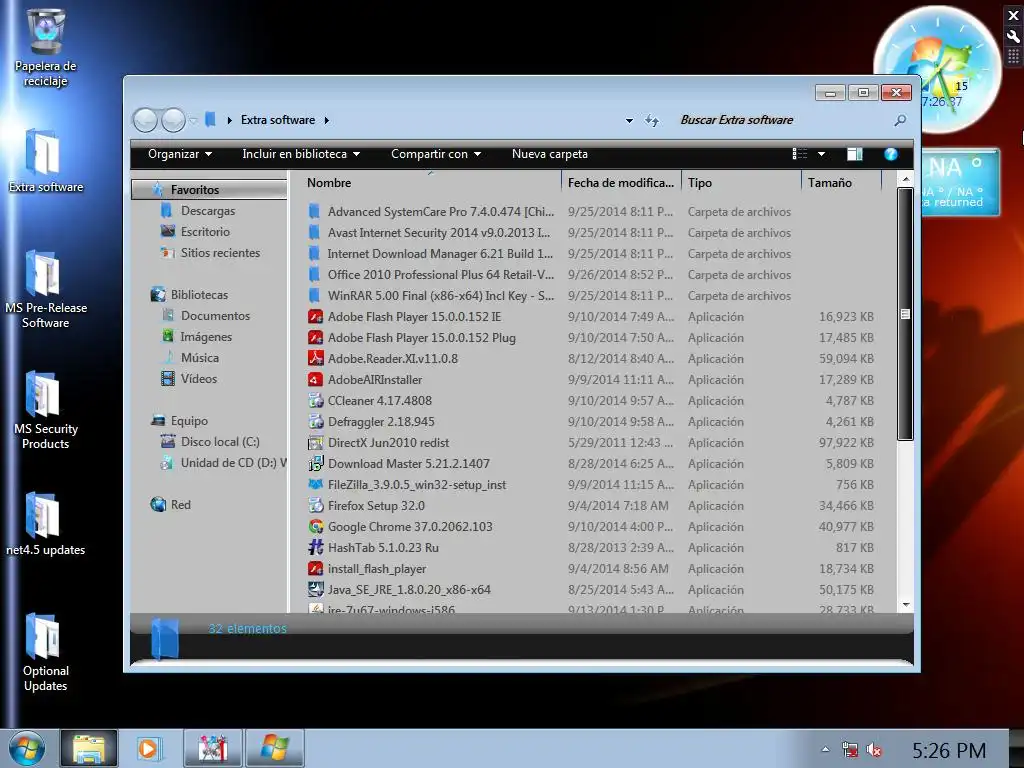Select Red in the navigation pane
Screen dimensions: 1024x768
180,504
